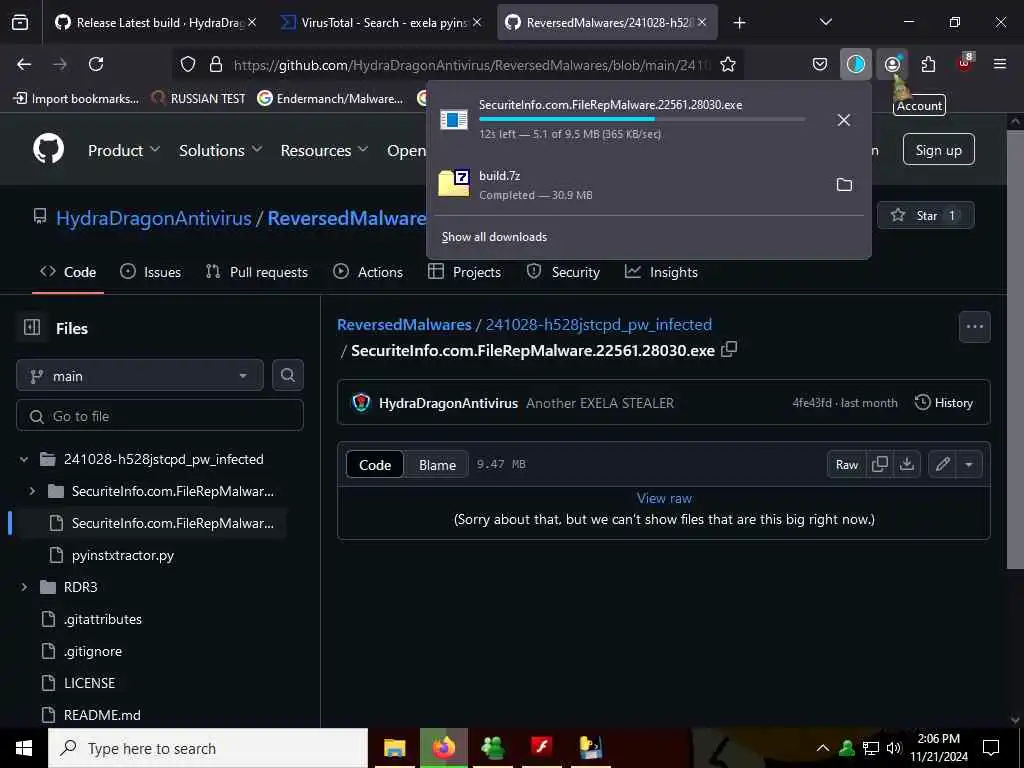Download the raw file
1024x768 pixels.
click(x=906, y=464)
